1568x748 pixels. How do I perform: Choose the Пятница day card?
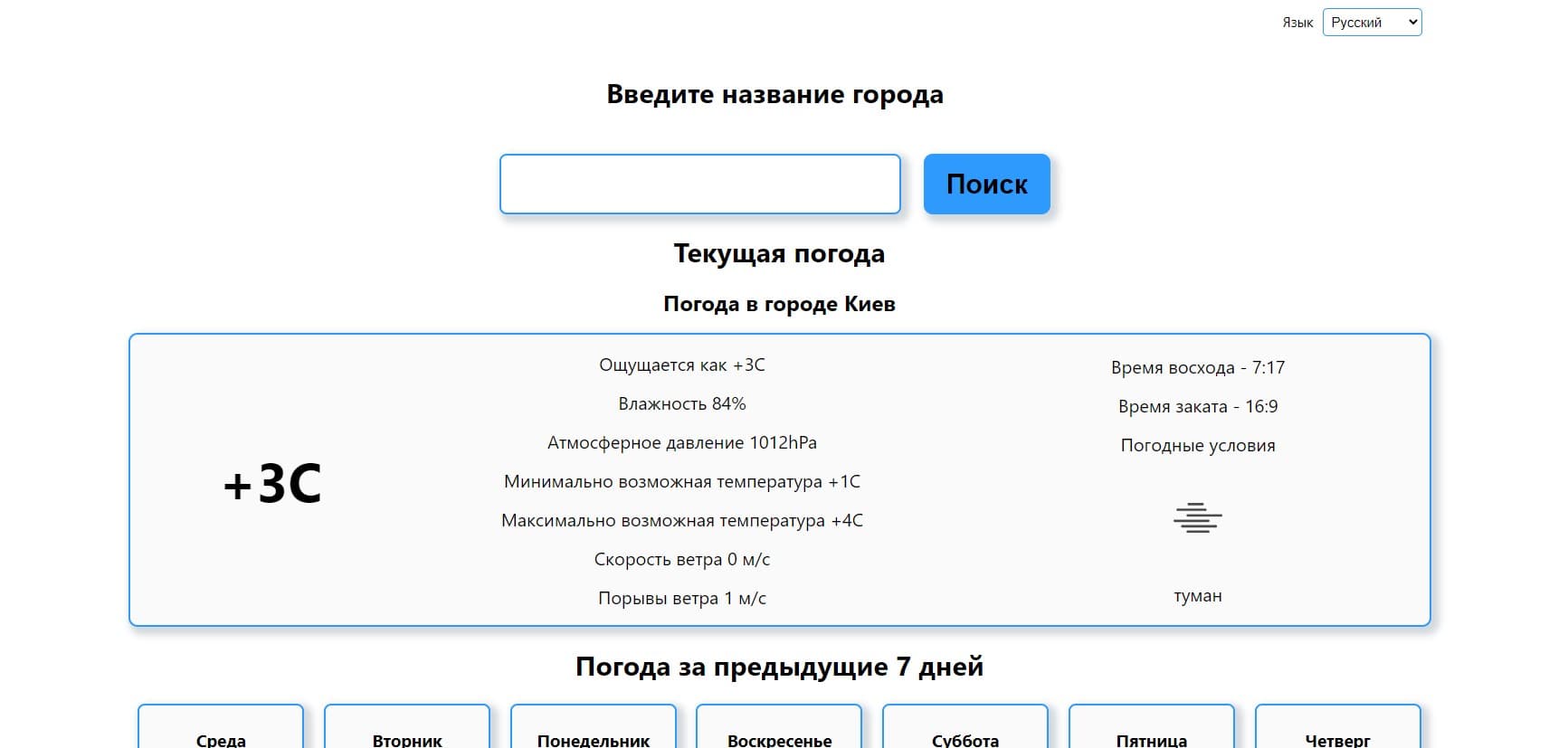pyautogui.click(x=1152, y=728)
